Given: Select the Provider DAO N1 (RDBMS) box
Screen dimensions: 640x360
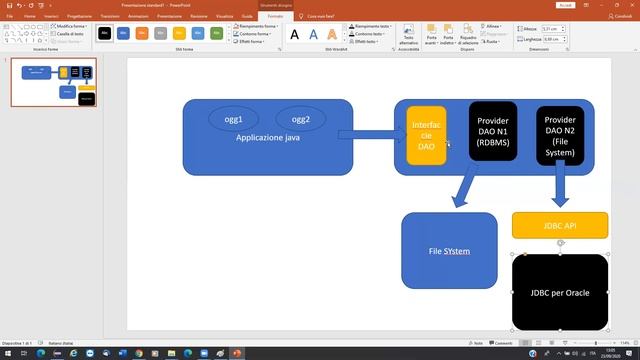Looking at the screenshot, I should click(x=493, y=131).
